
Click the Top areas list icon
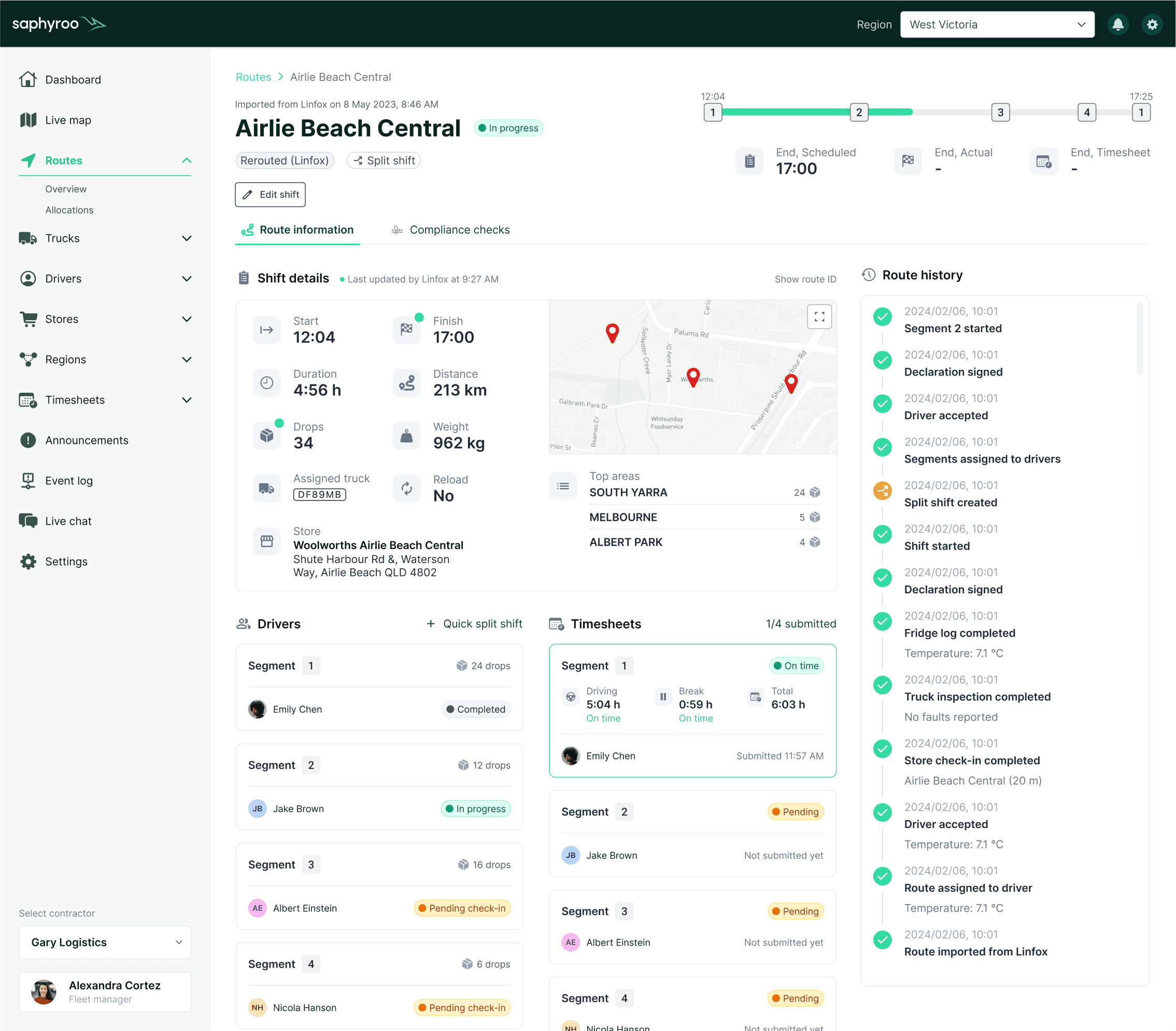click(x=563, y=486)
